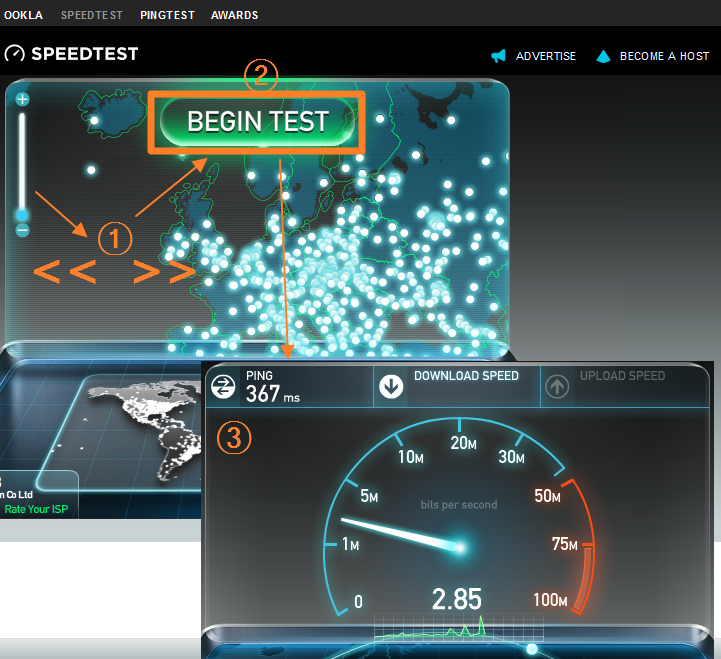Click the download speed history graph
Viewport: 721px width, 659px height.
459,627
